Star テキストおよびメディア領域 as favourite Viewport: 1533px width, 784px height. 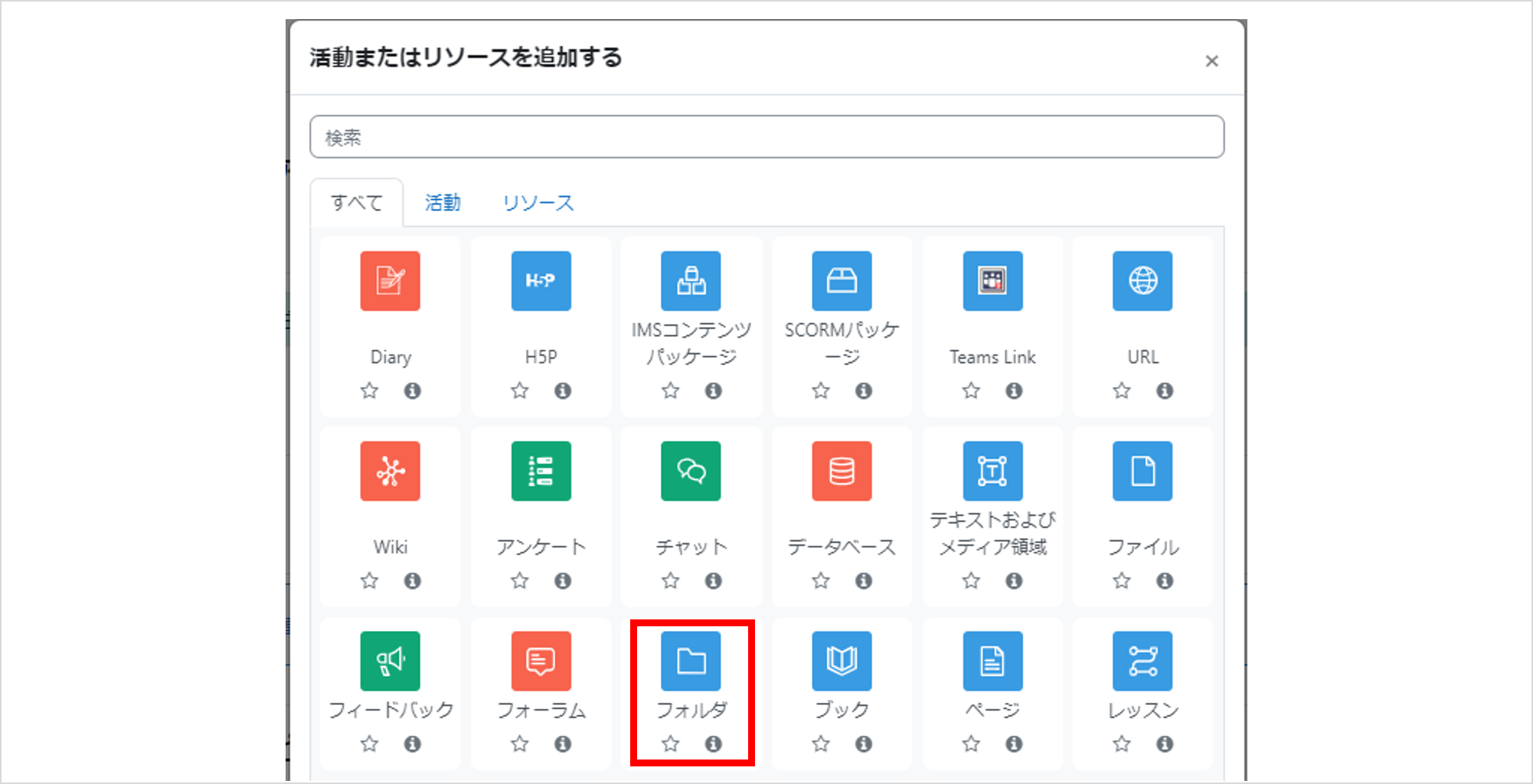point(971,580)
